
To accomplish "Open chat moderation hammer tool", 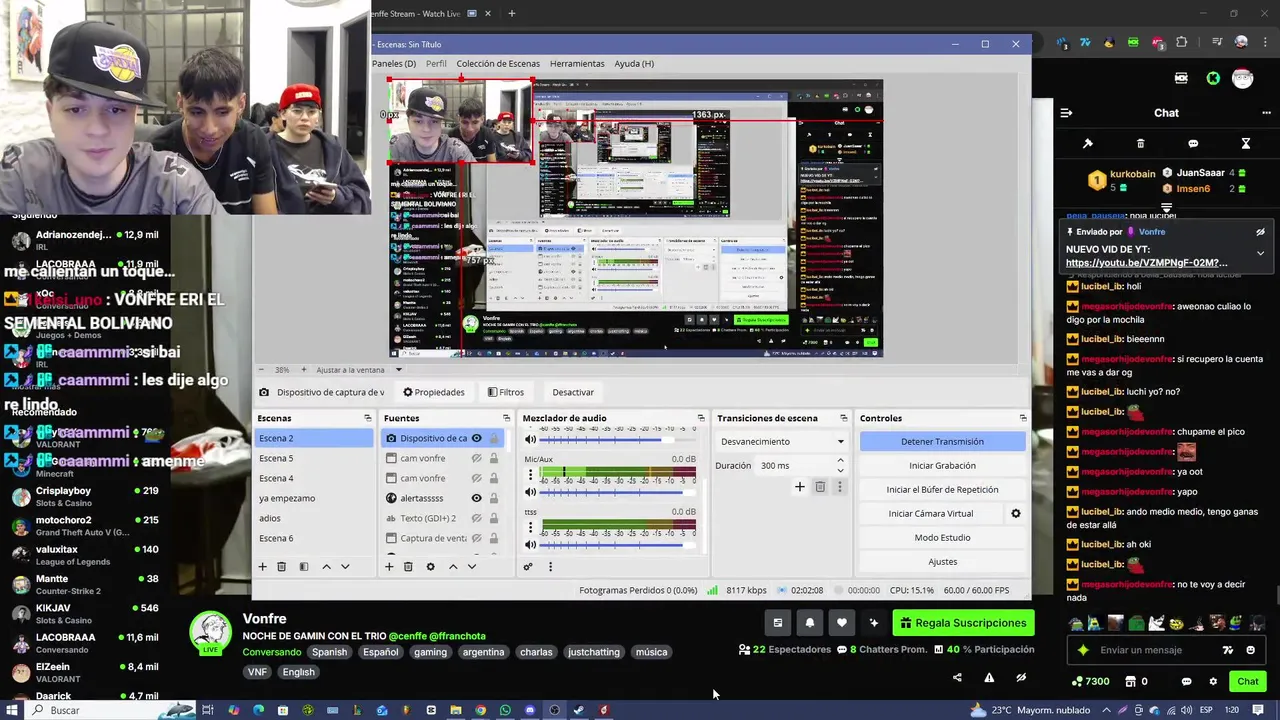I will click(x=1088, y=144).
